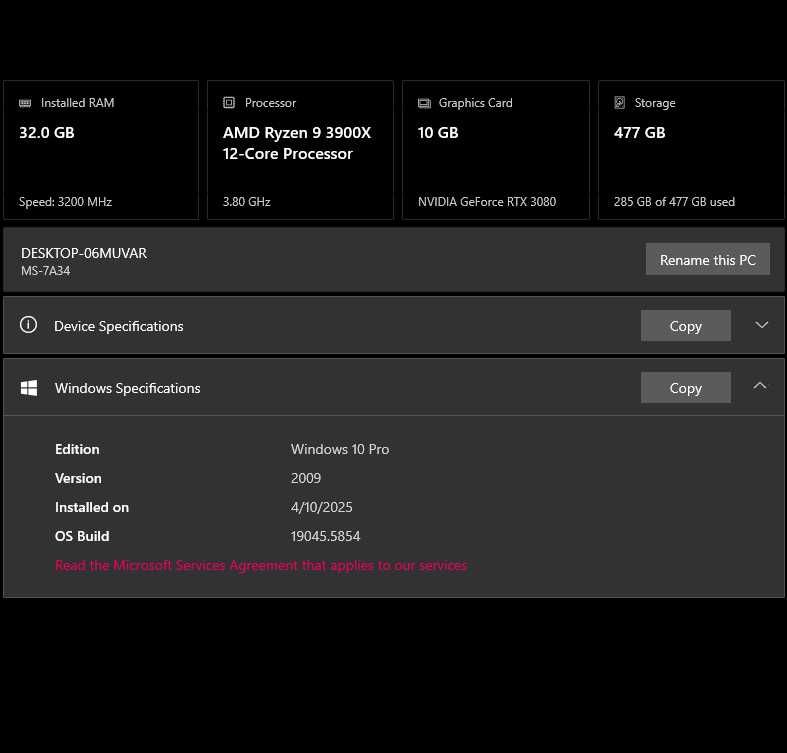This screenshot has width=787, height=753.
Task: Click the Storage card title
Action: 654,102
